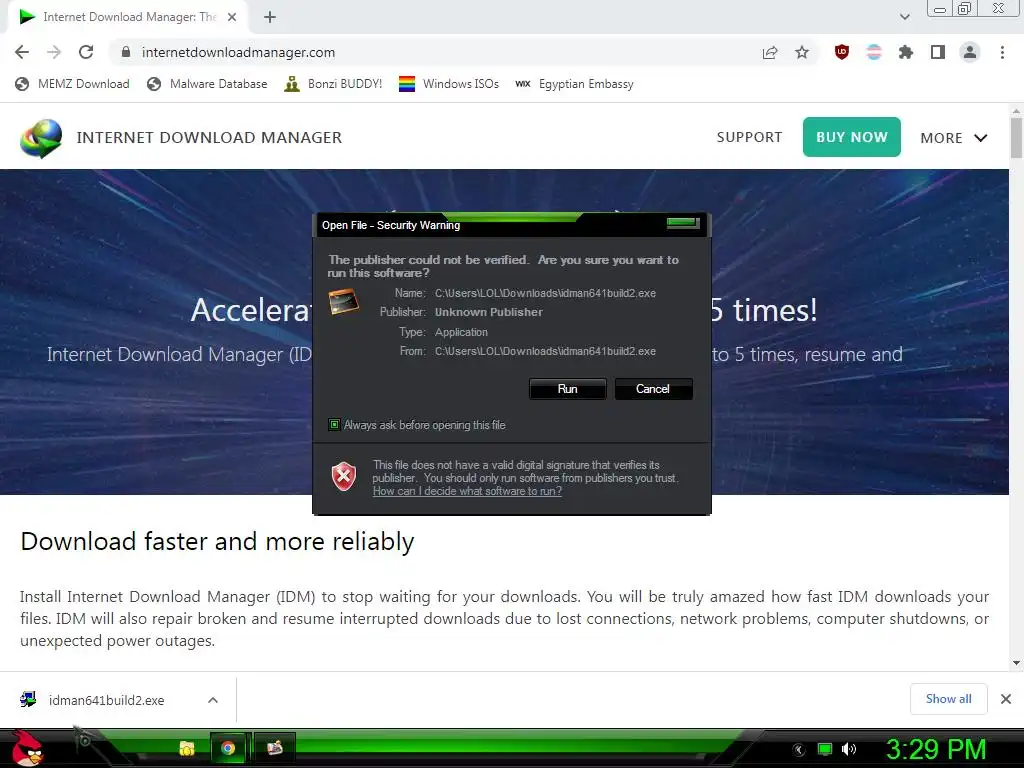The width and height of the screenshot is (1024, 768).
Task: Click the striped flag extension icon
Action: click(x=874, y=52)
